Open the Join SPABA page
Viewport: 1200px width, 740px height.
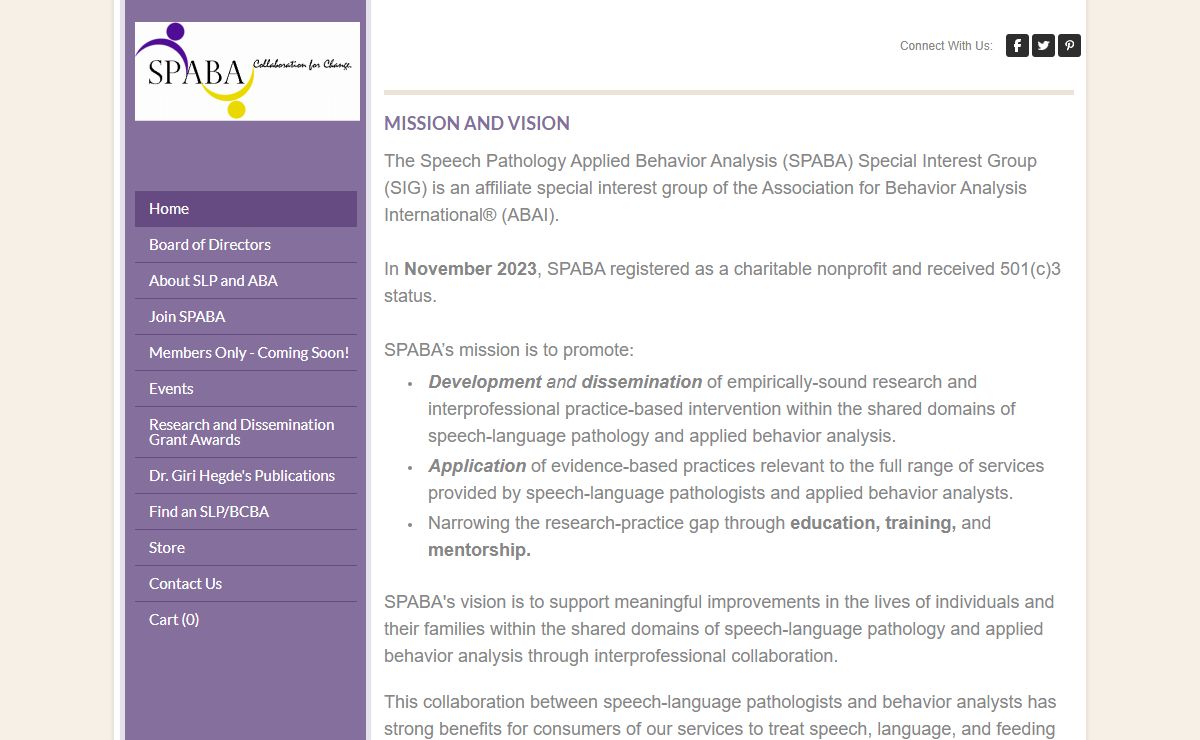pos(246,317)
